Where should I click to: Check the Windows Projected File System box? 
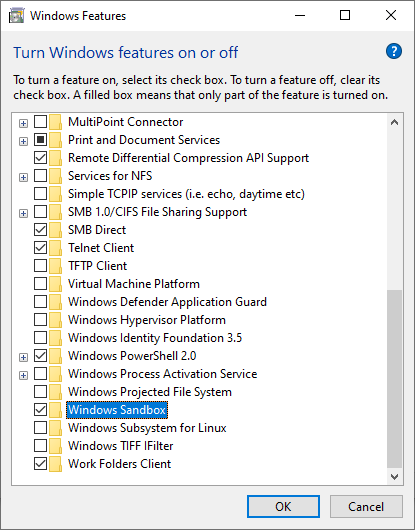click(41, 392)
